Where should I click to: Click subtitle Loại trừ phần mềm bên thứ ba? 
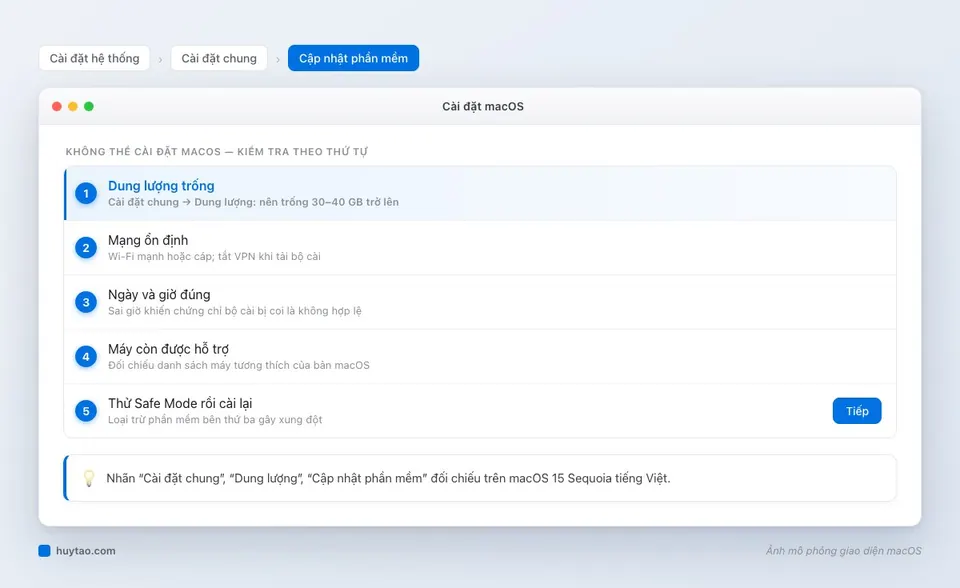pyautogui.click(x=215, y=420)
